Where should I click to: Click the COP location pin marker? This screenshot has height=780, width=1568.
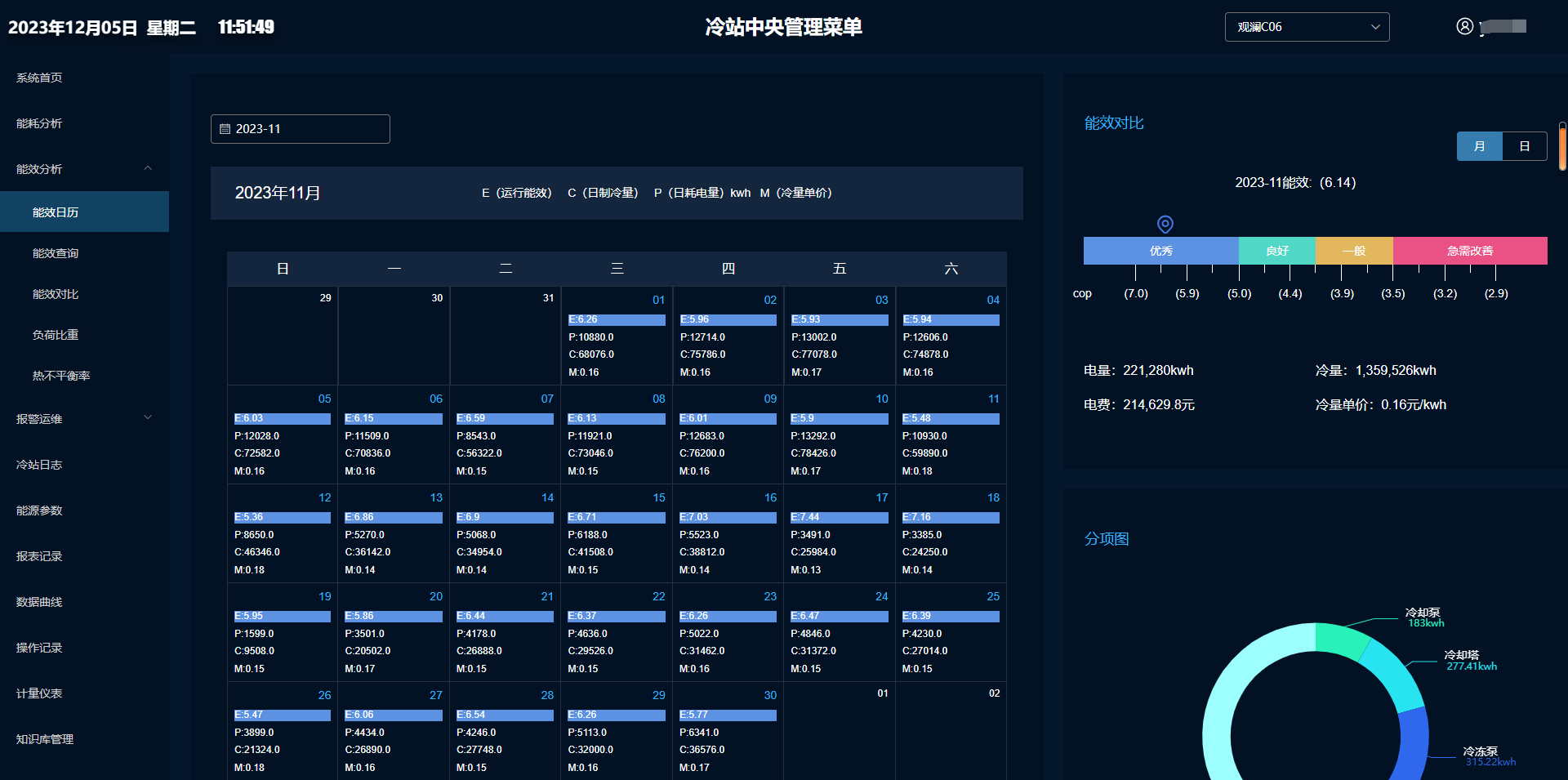coord(1165,224)
